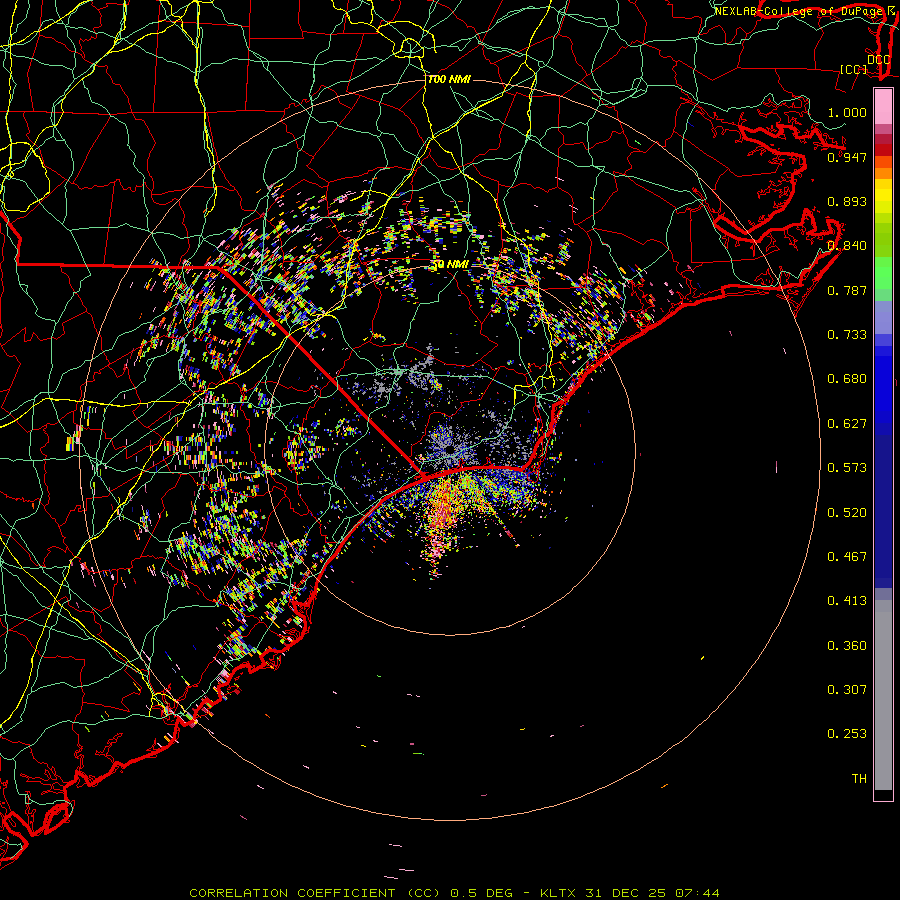Click the DCC product label above the legend
The width and height of the screenshot is (900, 900).
coord(878,60)
